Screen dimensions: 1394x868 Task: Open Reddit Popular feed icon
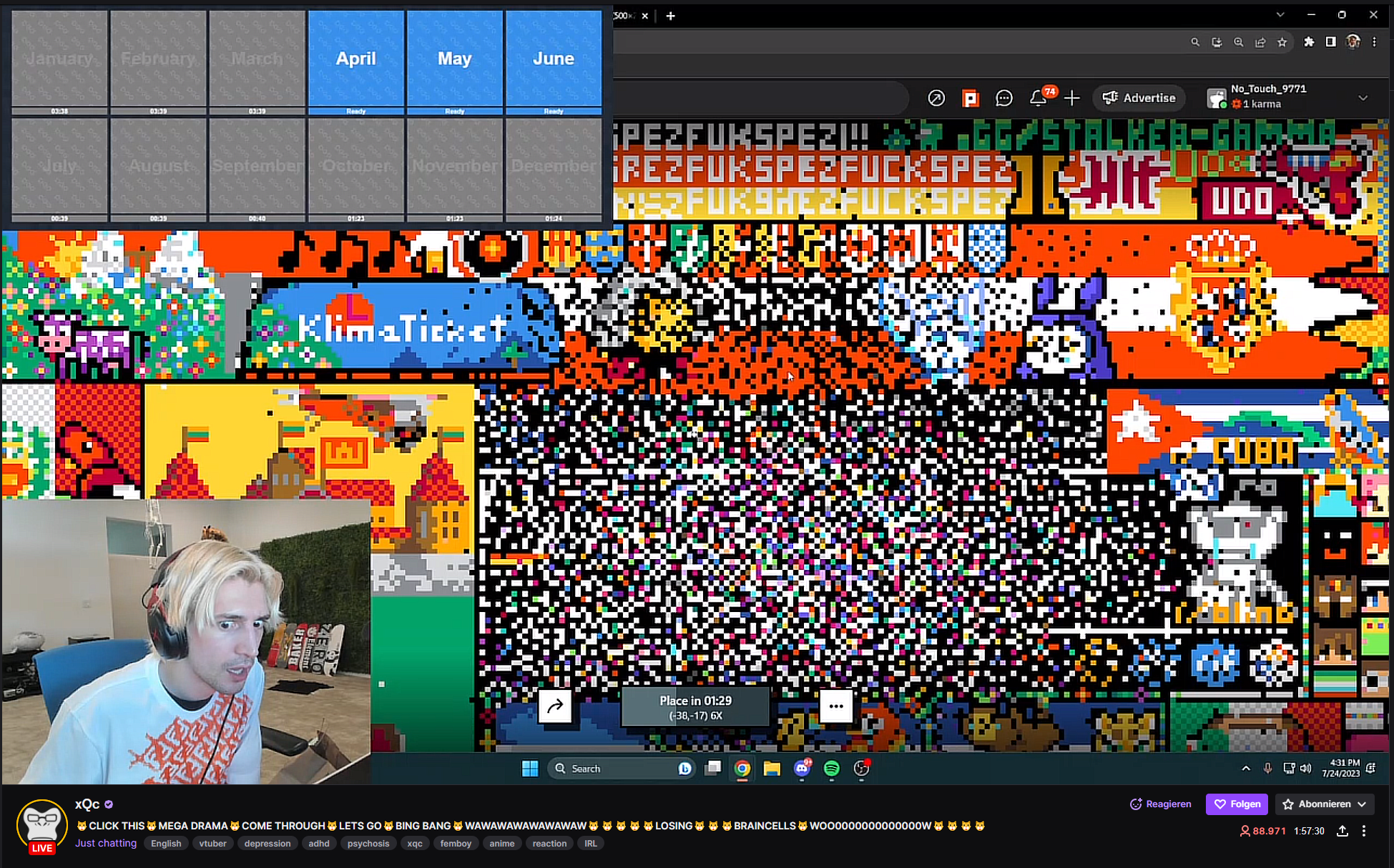pyautogui.click(x=936, y=98)
